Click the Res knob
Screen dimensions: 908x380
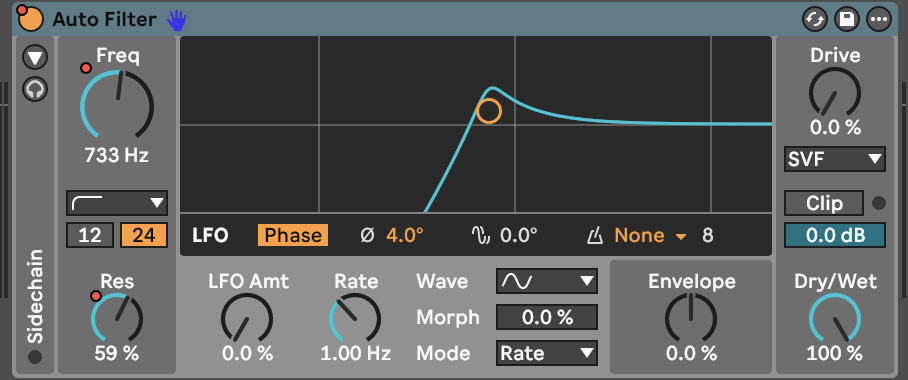117,317
